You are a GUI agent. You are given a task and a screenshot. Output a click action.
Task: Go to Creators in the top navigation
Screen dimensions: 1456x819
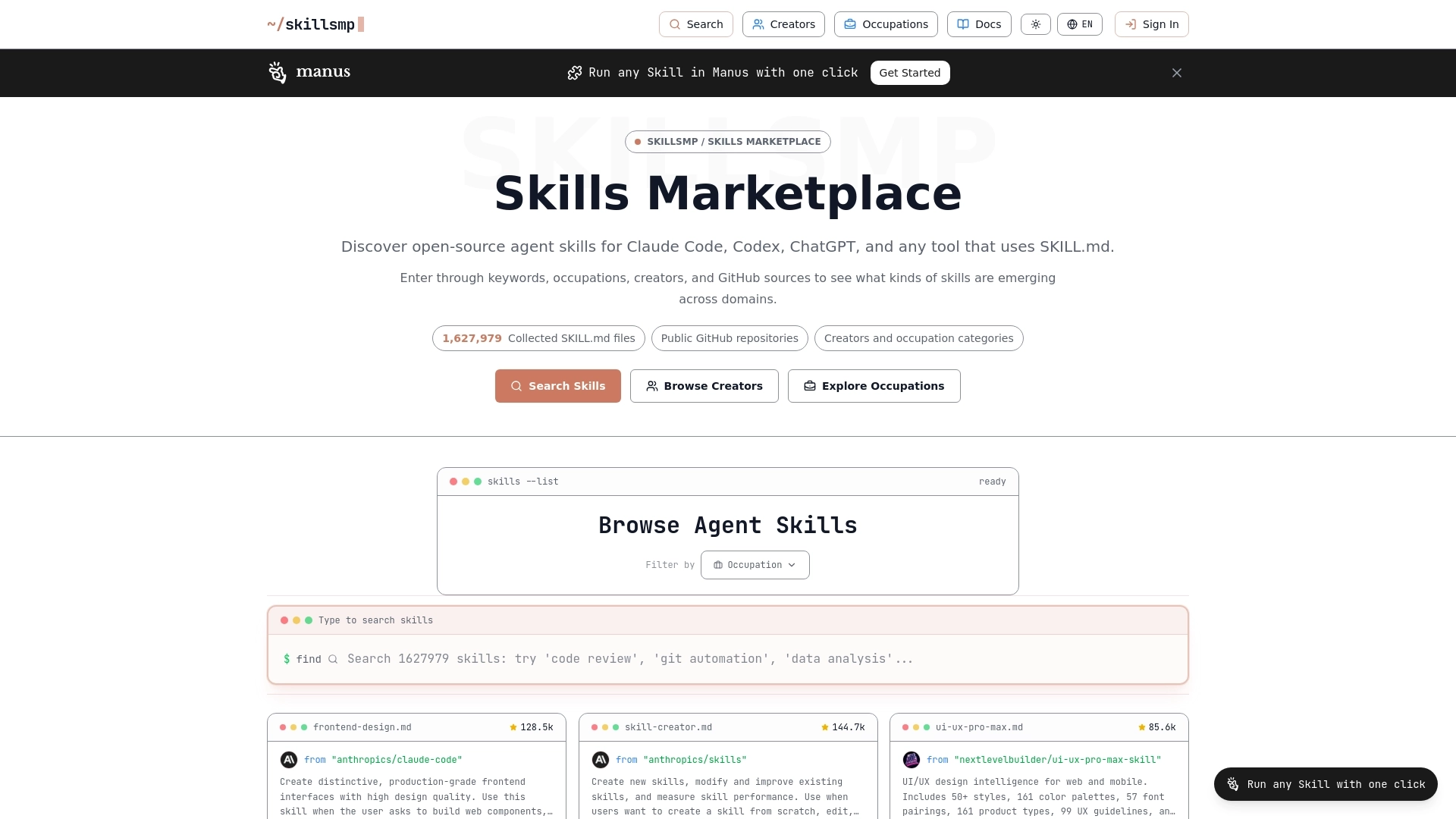click(x=783, y=24)
